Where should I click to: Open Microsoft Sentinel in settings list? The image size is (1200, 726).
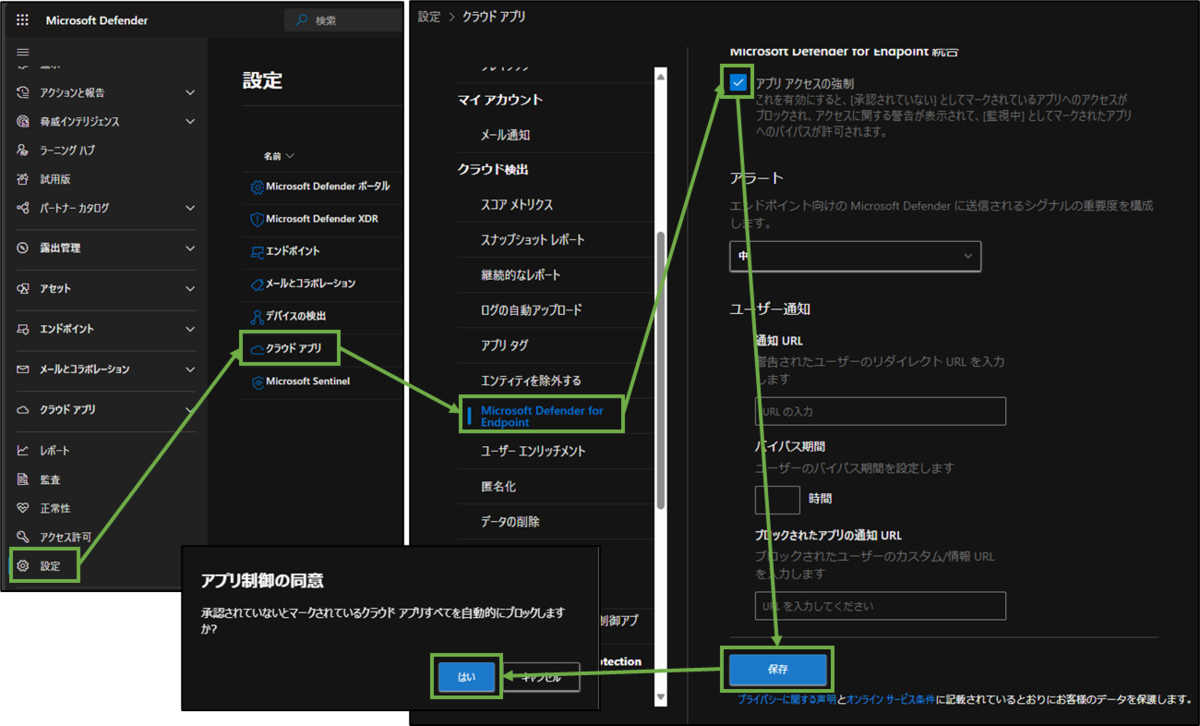coord(307,381)
